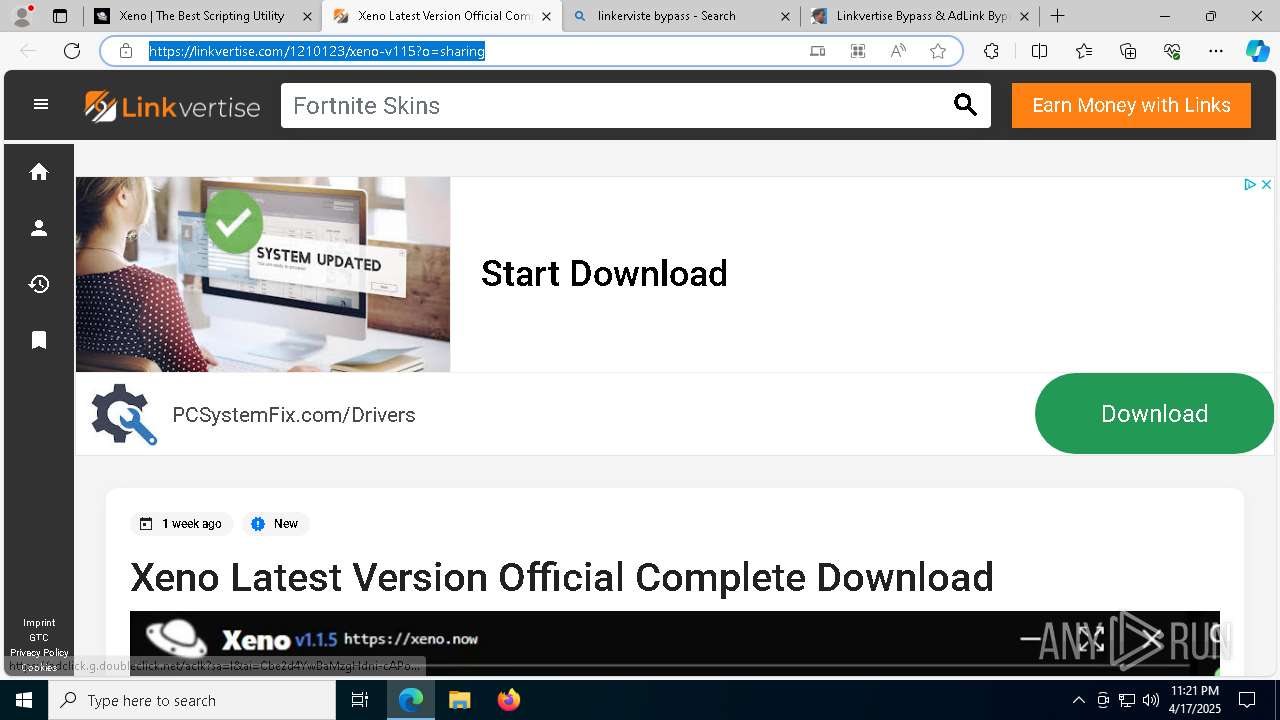Screen dimensions: 1280x720
Task: Open the profile icon in the sidebar
Action: pyautogui.click(x=39, y=228)
